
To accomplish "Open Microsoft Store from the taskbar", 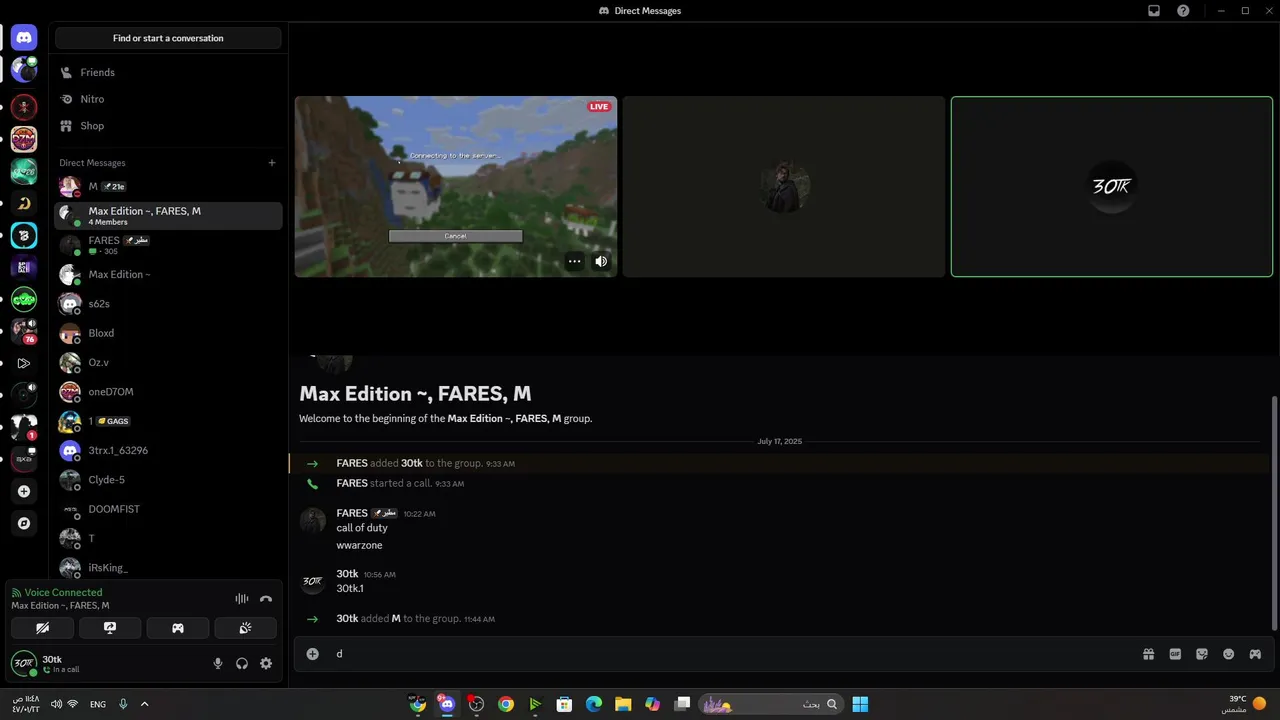I will (564, 704).
